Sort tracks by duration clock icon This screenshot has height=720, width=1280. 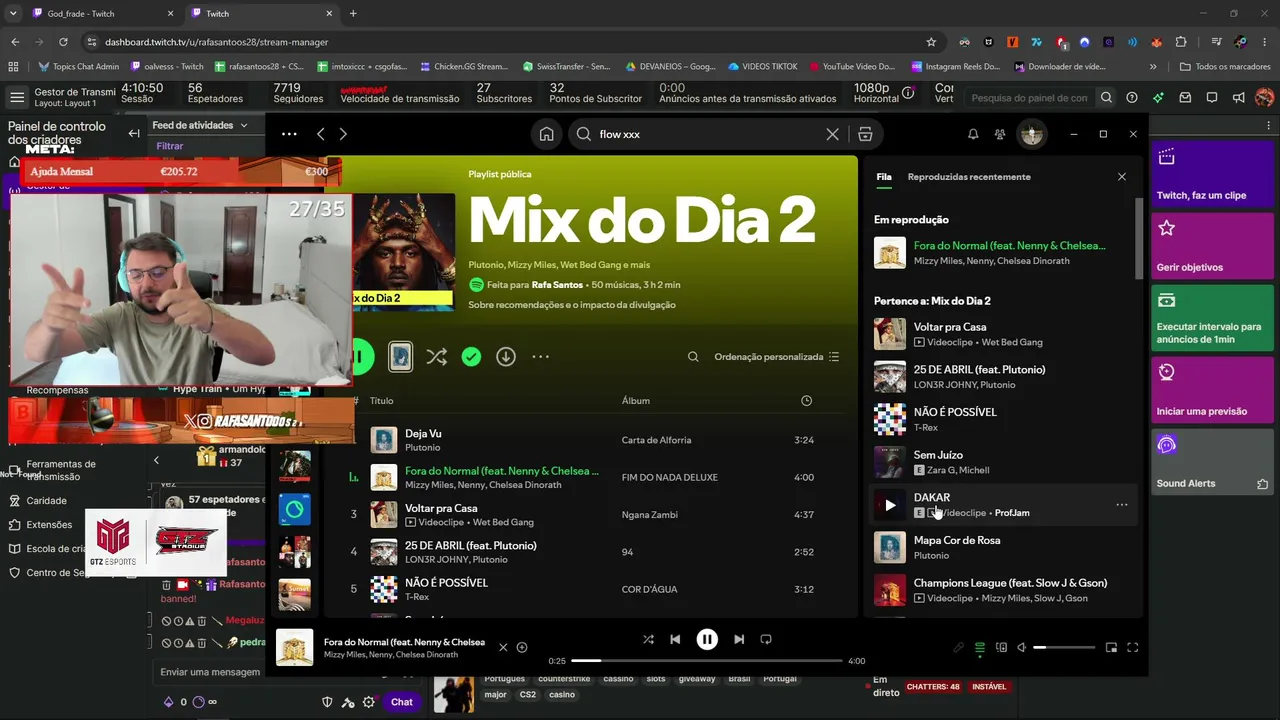[x=807, y=401]
